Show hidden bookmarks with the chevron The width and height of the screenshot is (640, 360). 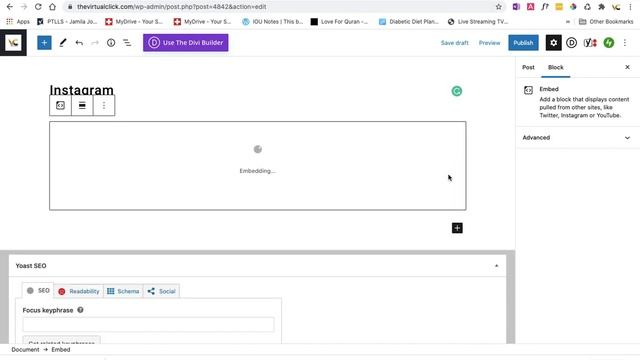567,22
